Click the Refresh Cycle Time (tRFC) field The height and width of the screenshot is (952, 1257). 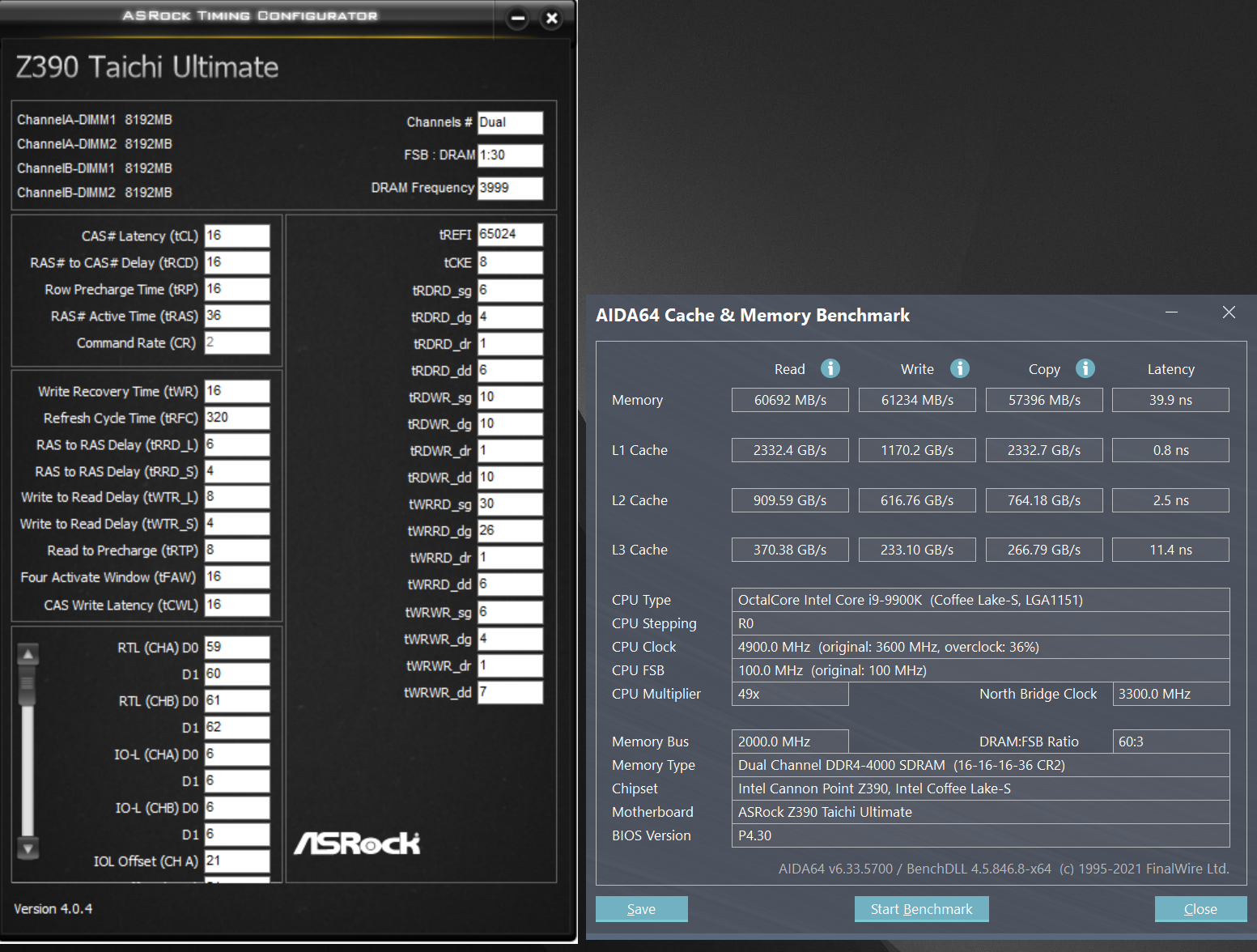click(x=237, y=418)
